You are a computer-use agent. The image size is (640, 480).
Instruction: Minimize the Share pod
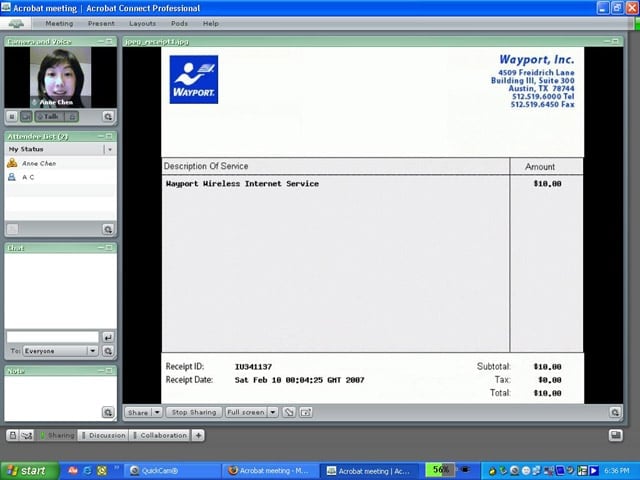[x=607, y=41]
